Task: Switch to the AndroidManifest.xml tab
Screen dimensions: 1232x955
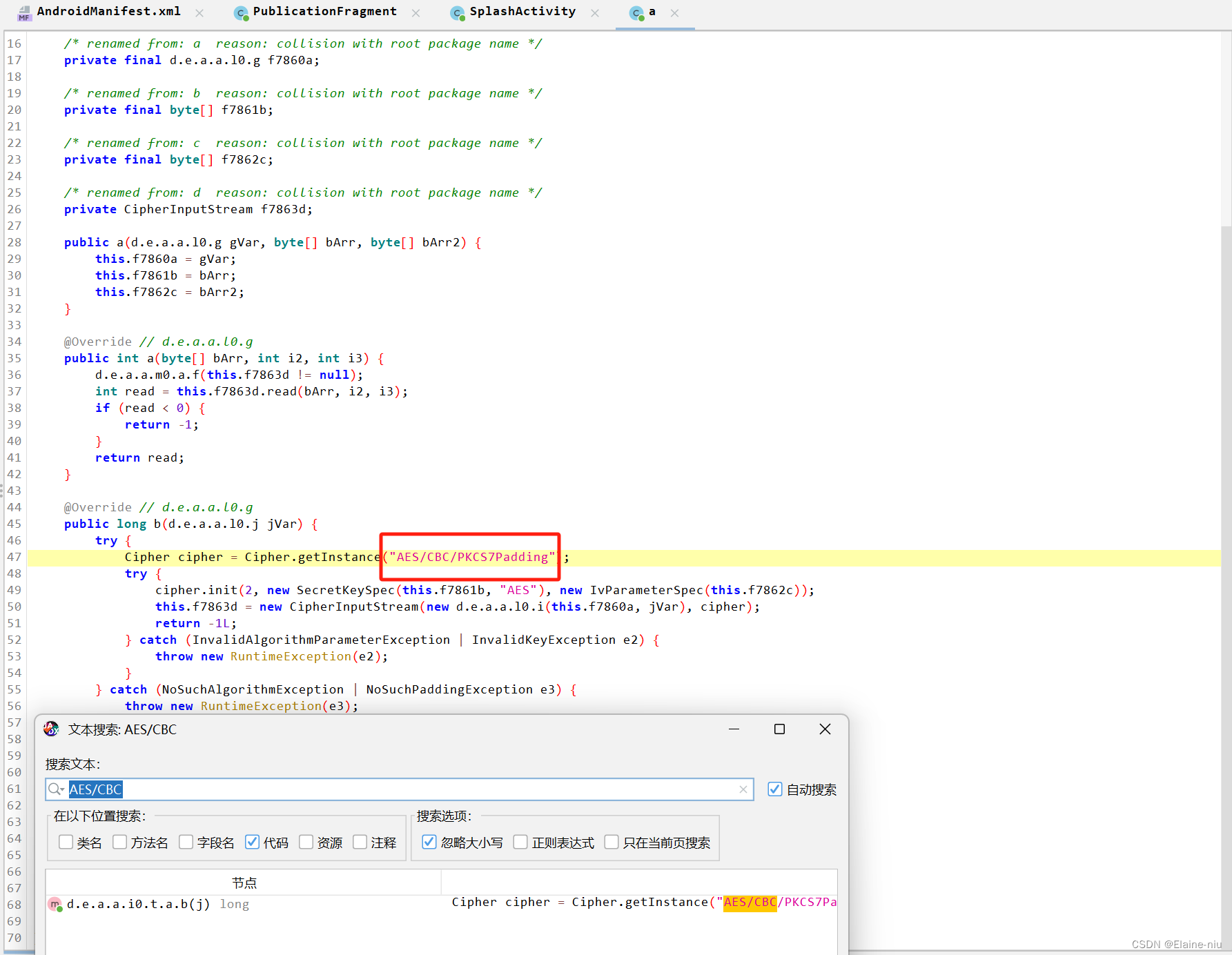Action: pyautogui.click(x=108, y=12)
